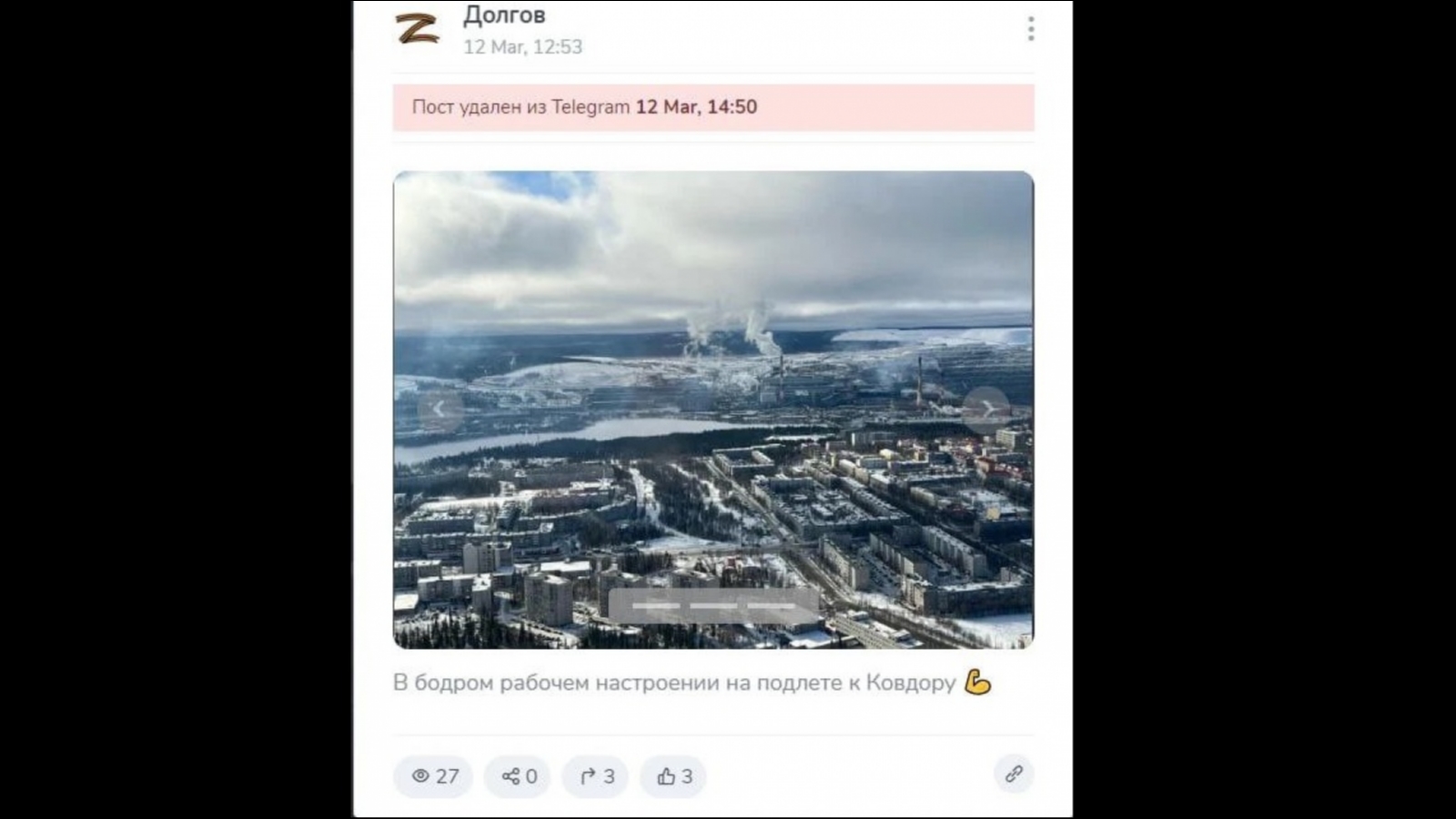Open the three-dot post options menu

pyautogui.click(x=1031, y=29)
